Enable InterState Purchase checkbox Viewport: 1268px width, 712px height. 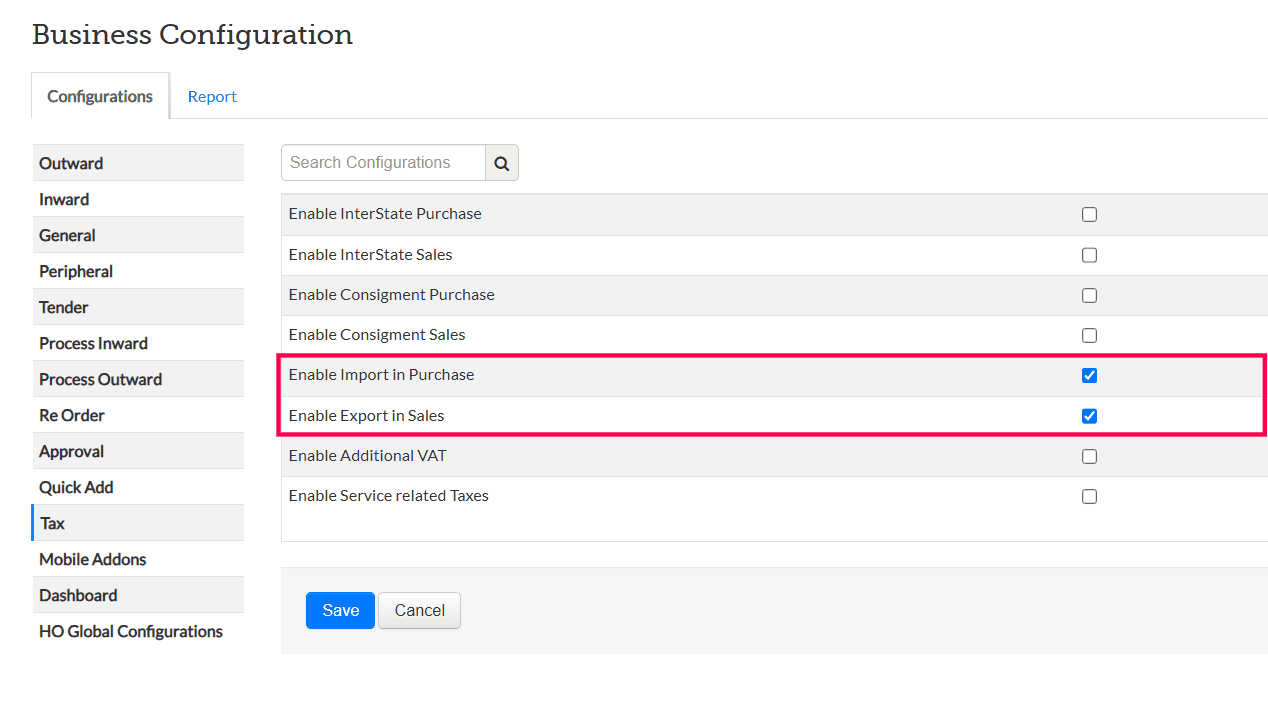(1089, 214)
